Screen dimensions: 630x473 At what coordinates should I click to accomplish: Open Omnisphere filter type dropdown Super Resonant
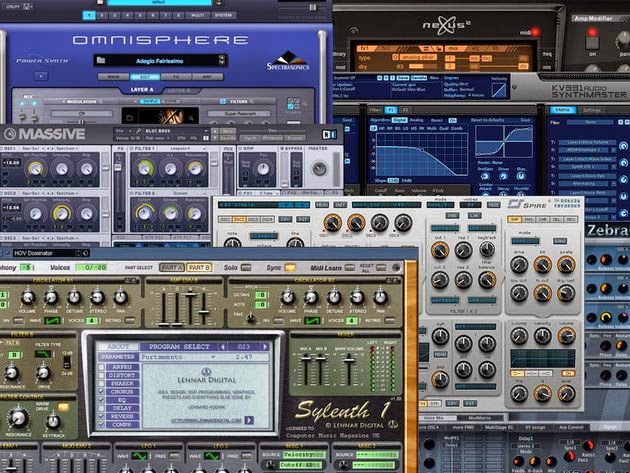pyautogui.click(x=239, y=114)
